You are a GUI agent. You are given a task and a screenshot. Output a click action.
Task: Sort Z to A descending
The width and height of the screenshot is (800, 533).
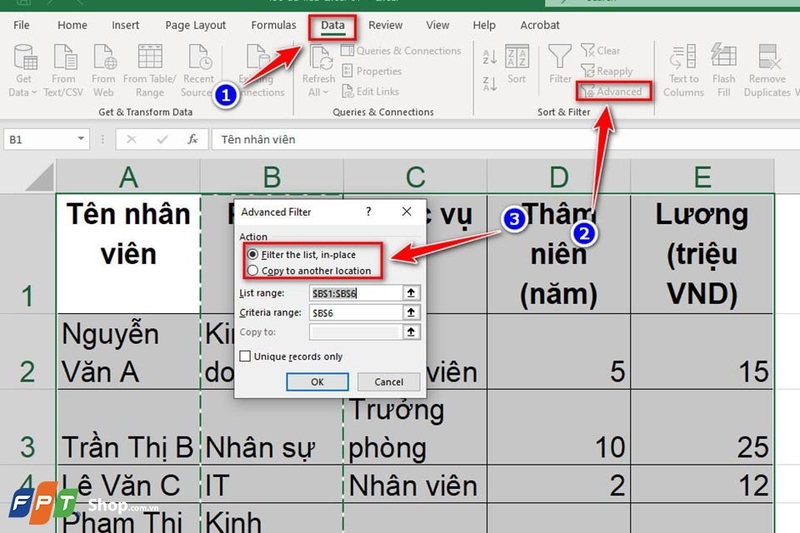(x=489, y=84)
